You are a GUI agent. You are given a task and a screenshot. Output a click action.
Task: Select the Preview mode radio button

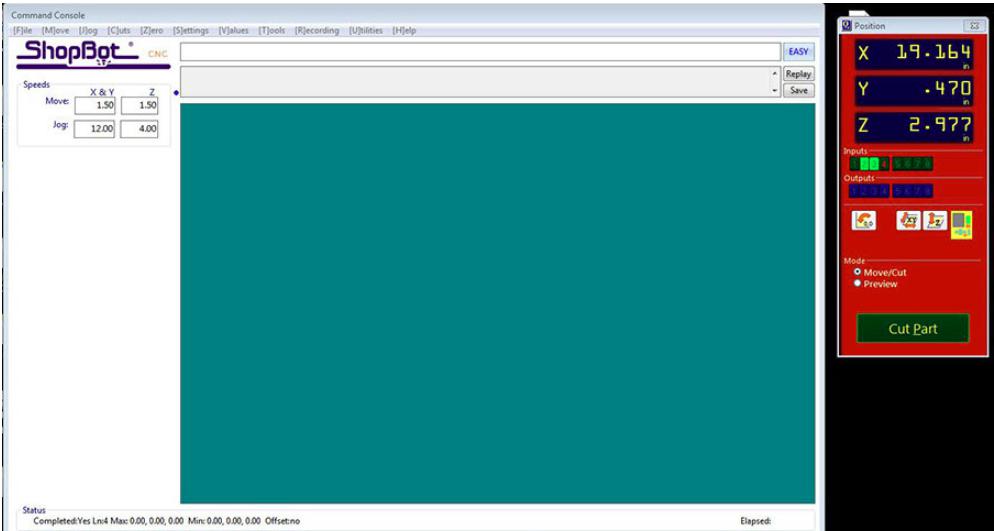(x=858, y=283)
